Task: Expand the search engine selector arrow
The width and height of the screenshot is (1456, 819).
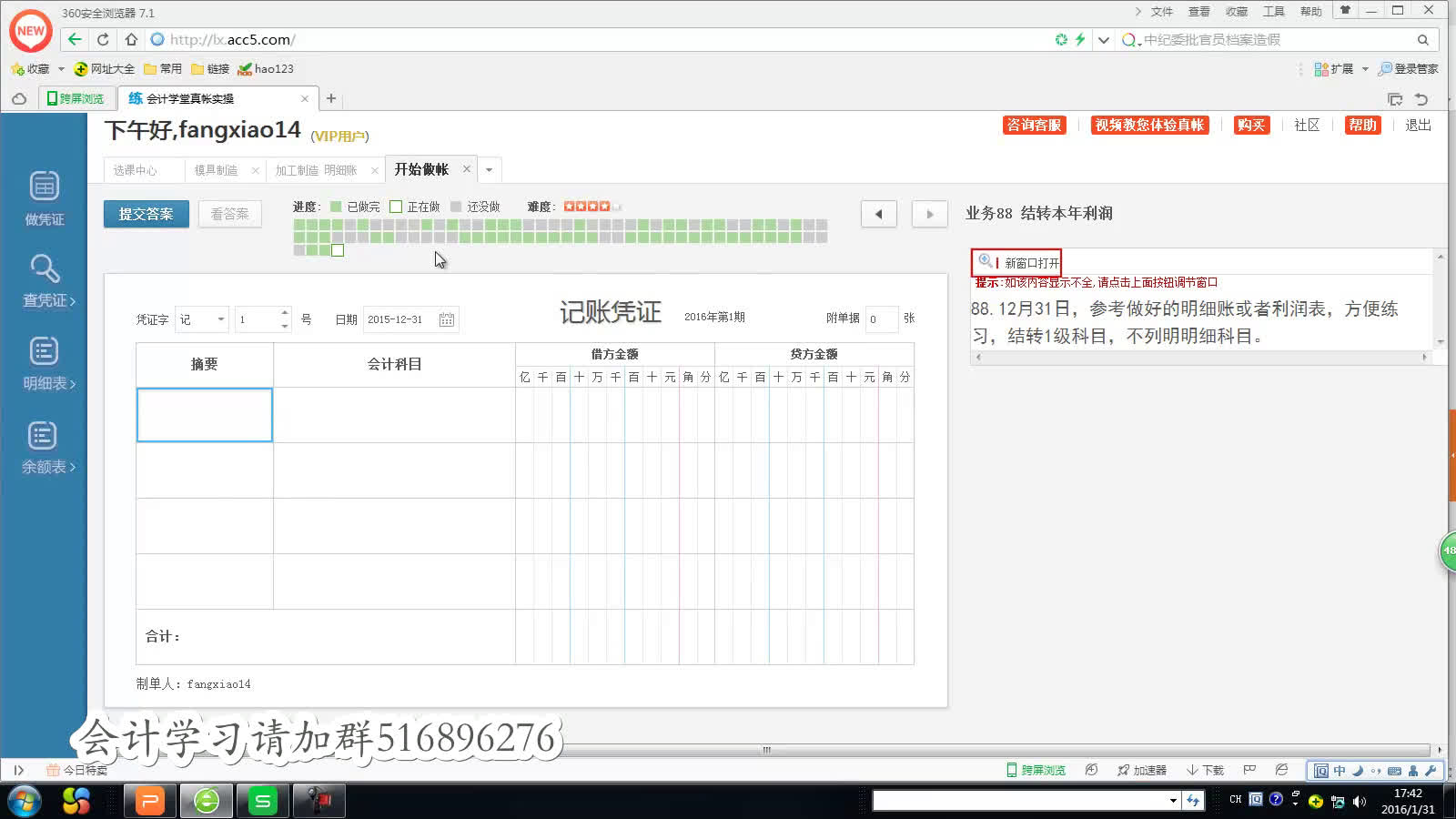Action: click(x=1138, y=43)
